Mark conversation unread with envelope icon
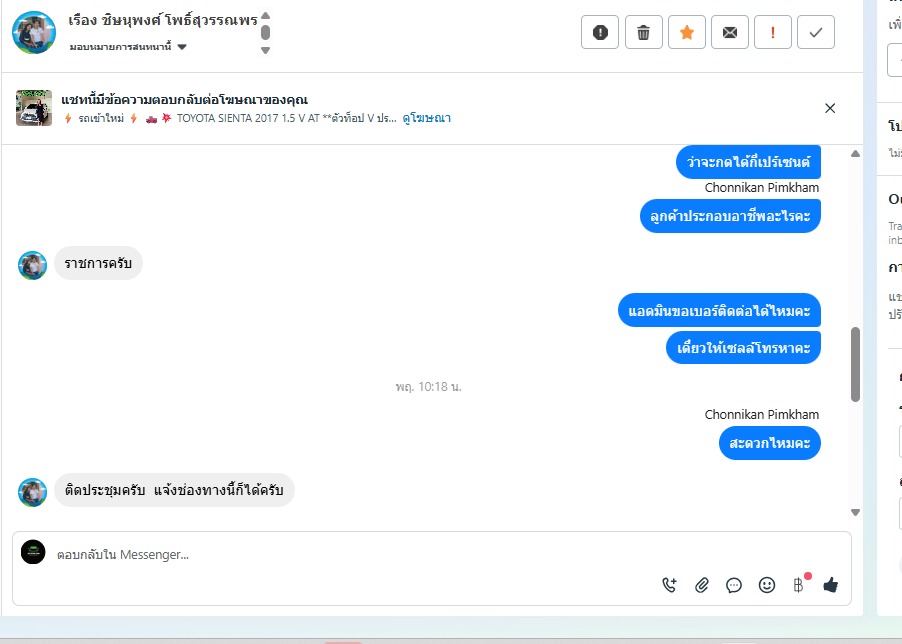 [x=730, y=32]
